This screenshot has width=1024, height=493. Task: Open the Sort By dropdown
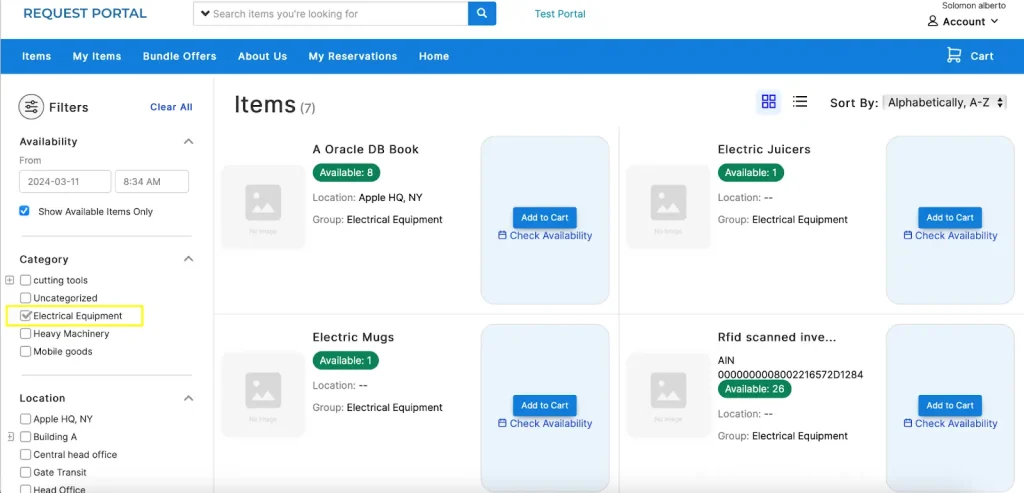[x=944, y=103]
